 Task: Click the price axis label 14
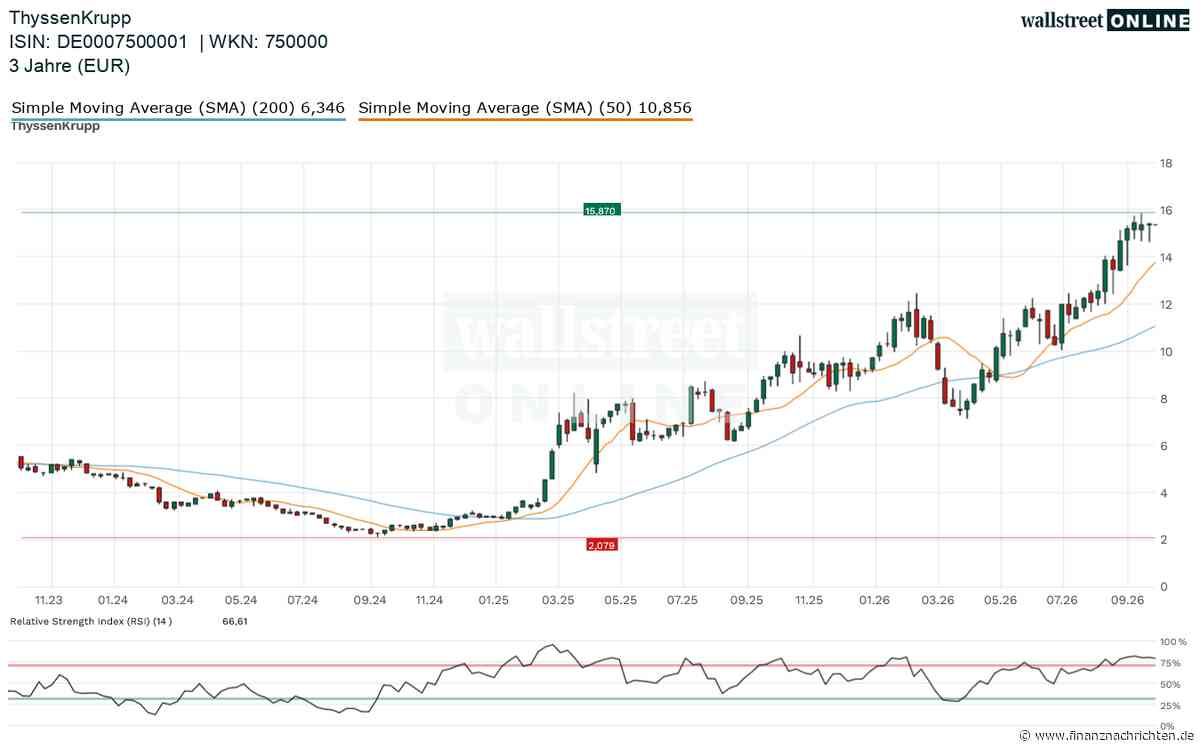click(1165, 257)
